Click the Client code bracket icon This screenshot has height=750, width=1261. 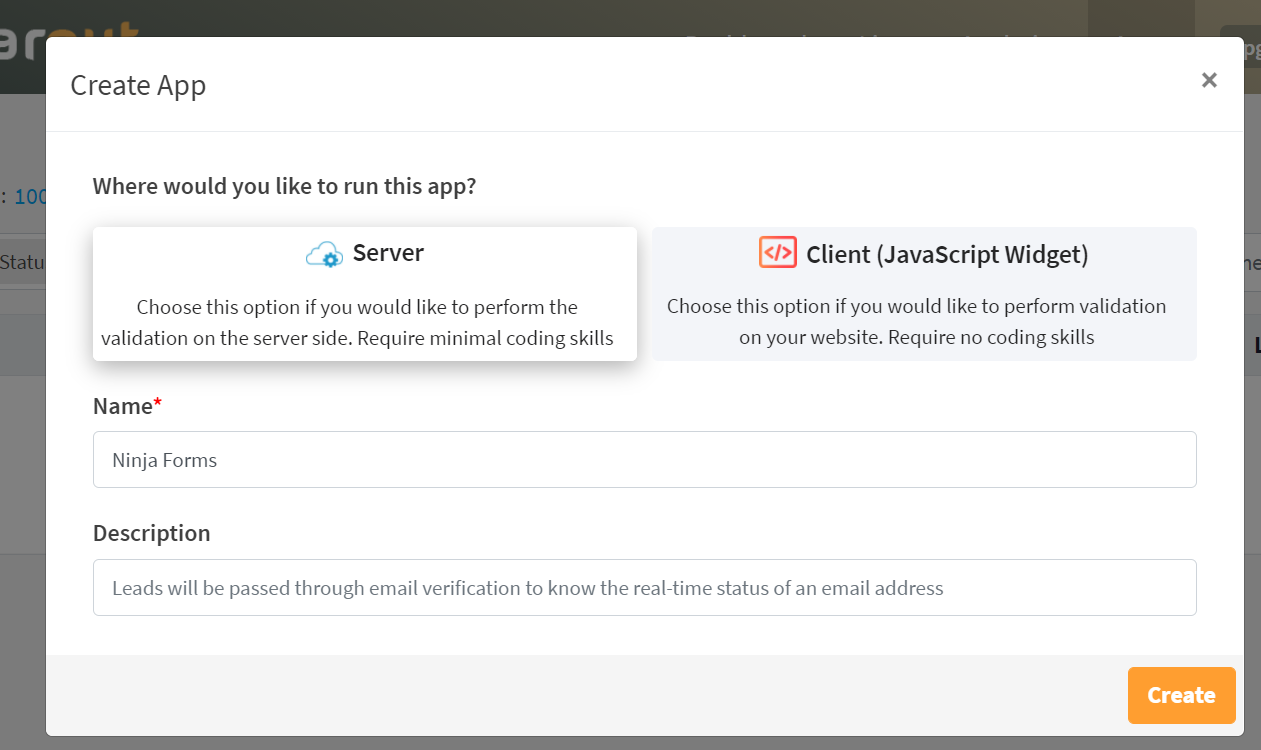[x=777, y=253]
